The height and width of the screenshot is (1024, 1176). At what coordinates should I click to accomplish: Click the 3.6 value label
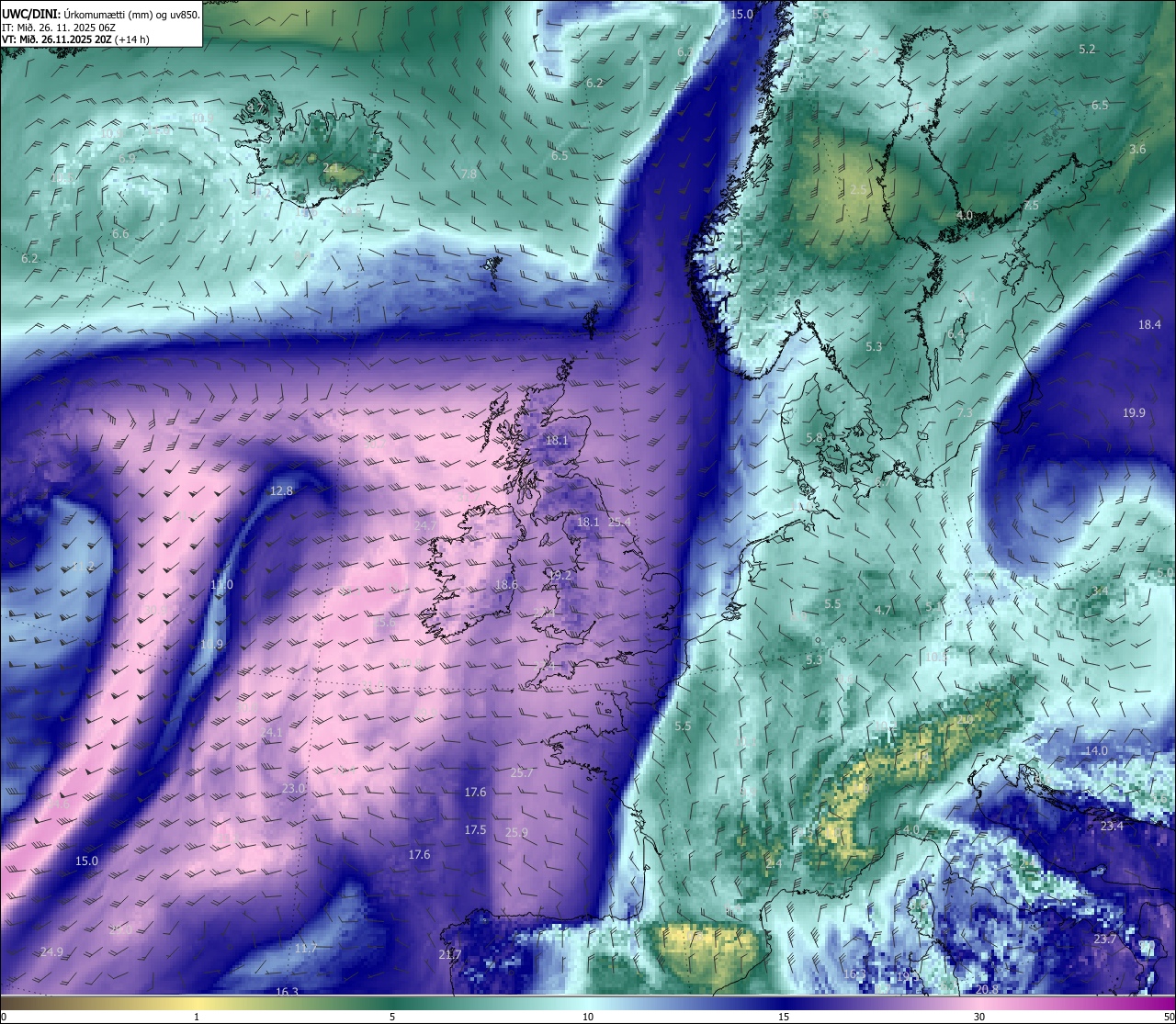tap(1137, 150)
